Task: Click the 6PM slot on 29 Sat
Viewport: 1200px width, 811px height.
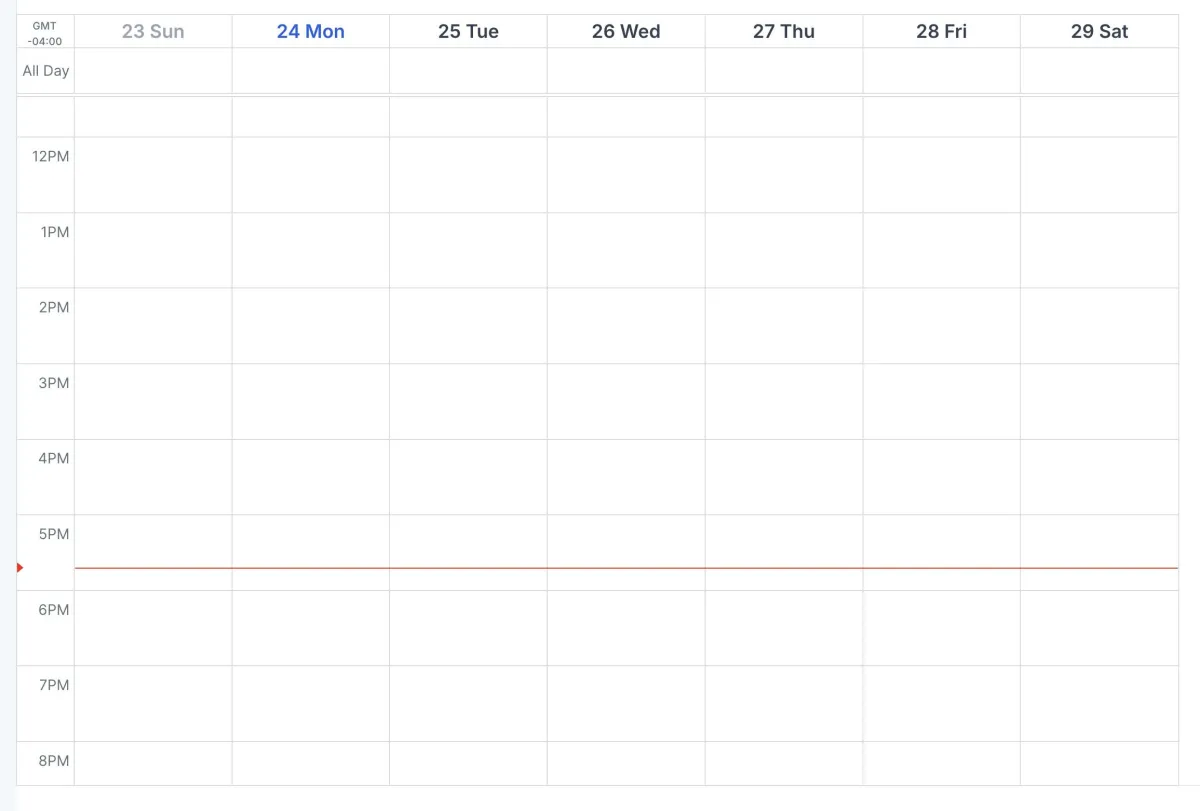Action: click(1100, 628)
